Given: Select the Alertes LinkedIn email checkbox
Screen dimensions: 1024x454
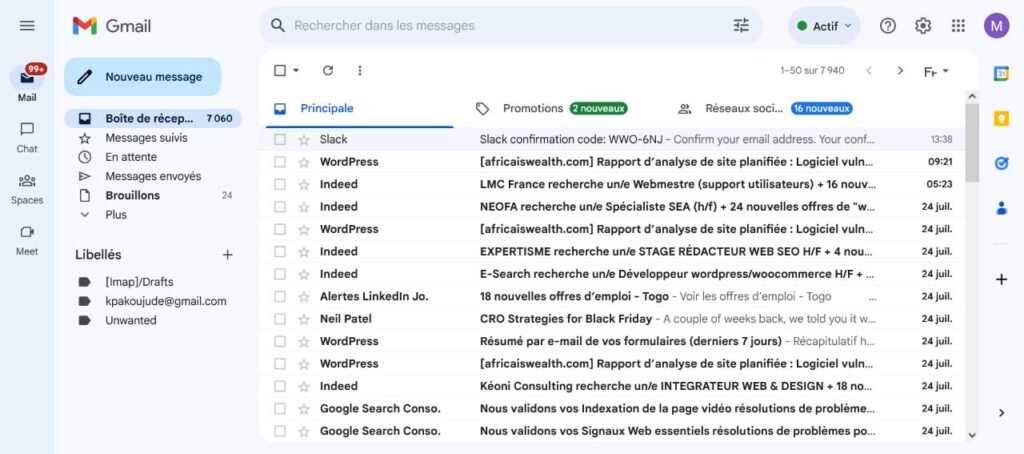Looking at the screenshot, I should point(280,297).
